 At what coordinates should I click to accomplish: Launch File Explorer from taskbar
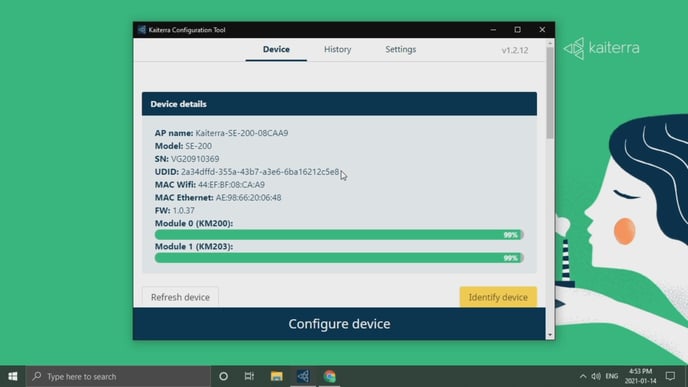click(x=276, y=376)
